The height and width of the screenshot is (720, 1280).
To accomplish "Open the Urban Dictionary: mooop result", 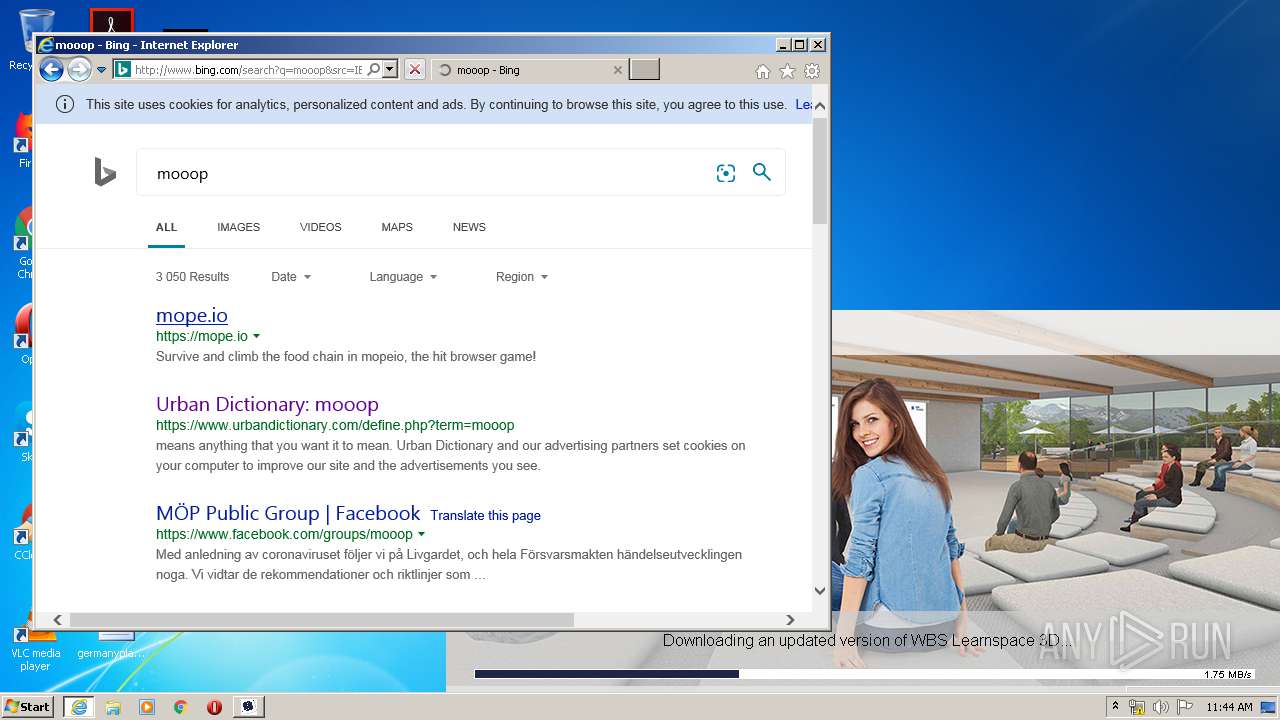I will point(267,404).
